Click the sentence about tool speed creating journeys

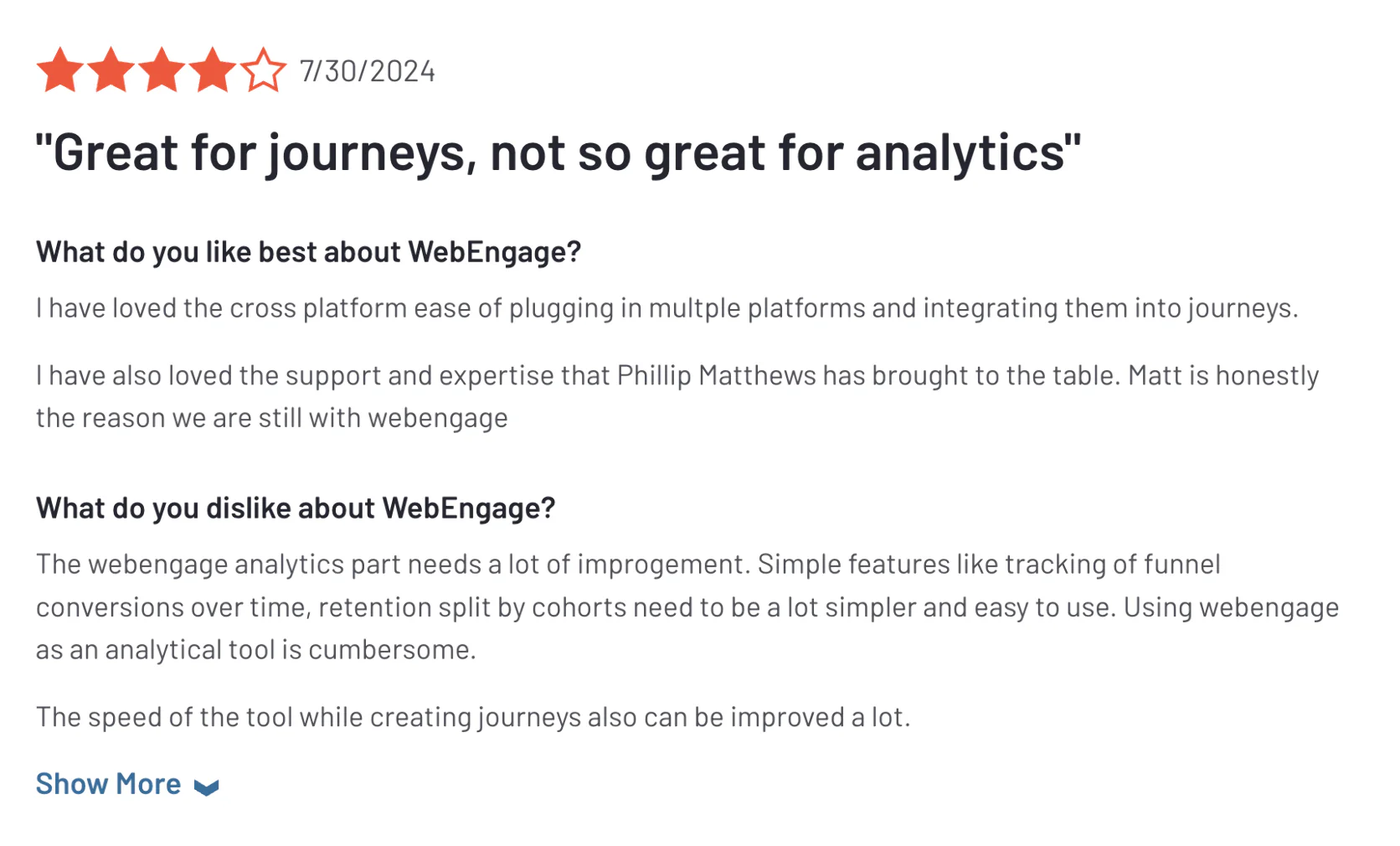point(473,717)
